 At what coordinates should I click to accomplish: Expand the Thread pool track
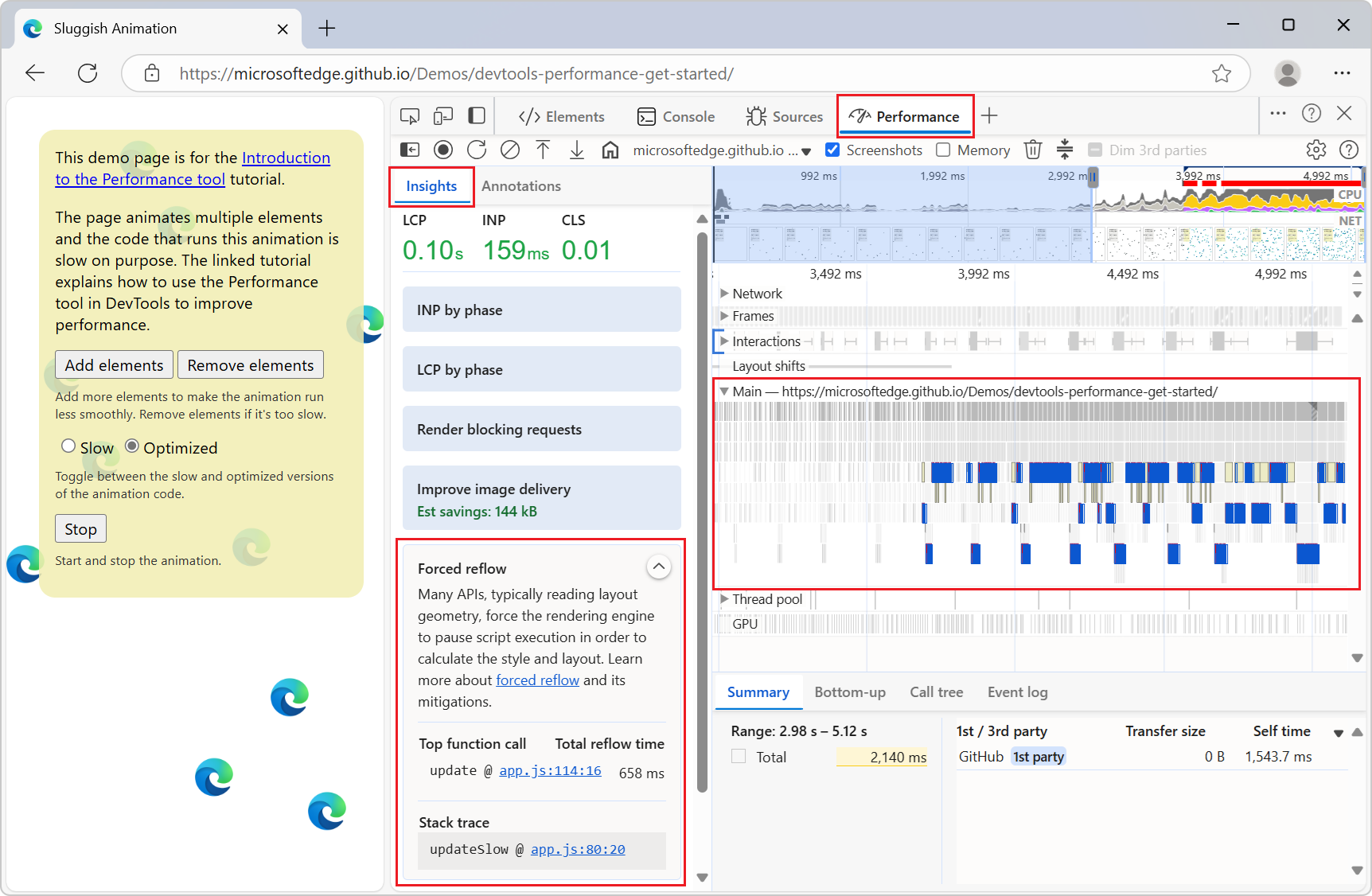(x=724, y=599)
